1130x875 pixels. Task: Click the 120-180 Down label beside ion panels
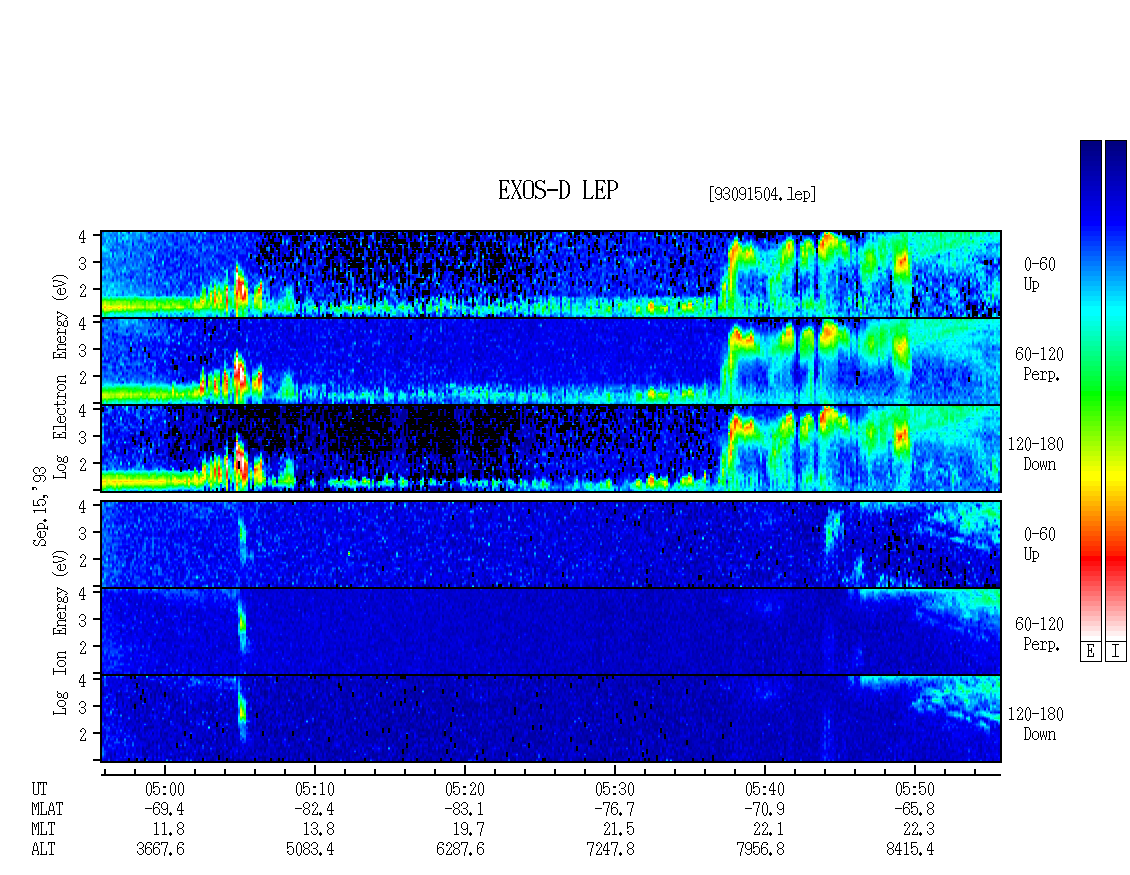point(1036,724)
